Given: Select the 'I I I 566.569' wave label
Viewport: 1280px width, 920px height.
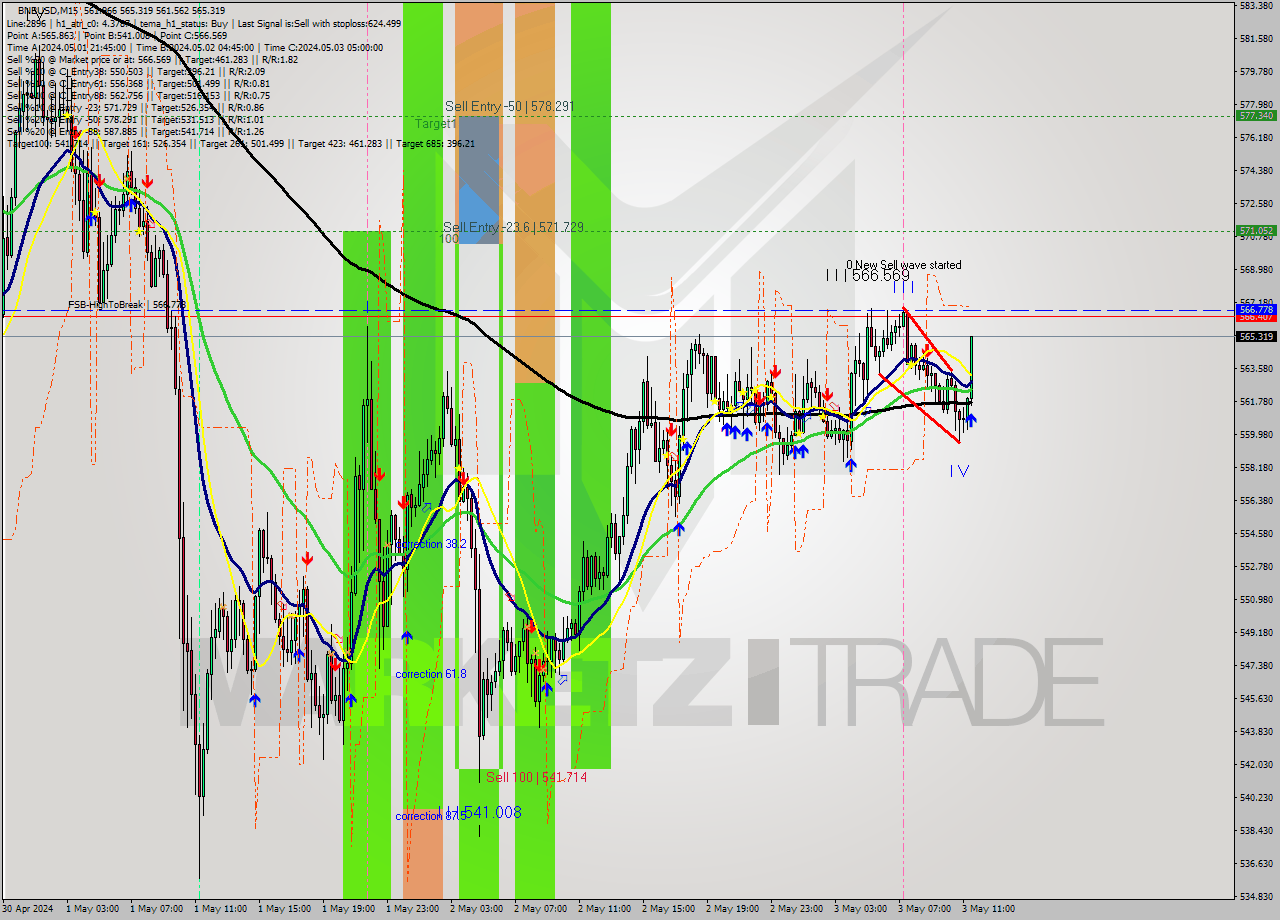Looking at the screenshot, I should point(868,275).
